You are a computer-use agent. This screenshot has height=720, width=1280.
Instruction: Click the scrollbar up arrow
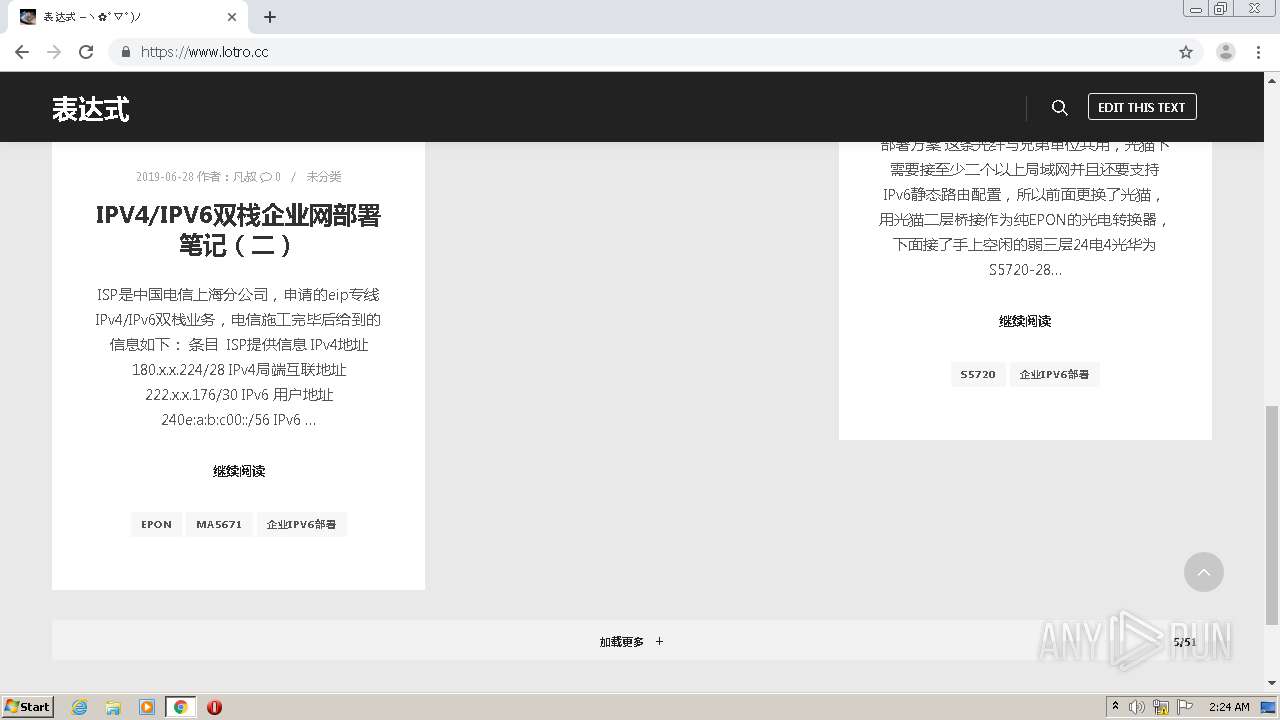(x=1272, y=79)
